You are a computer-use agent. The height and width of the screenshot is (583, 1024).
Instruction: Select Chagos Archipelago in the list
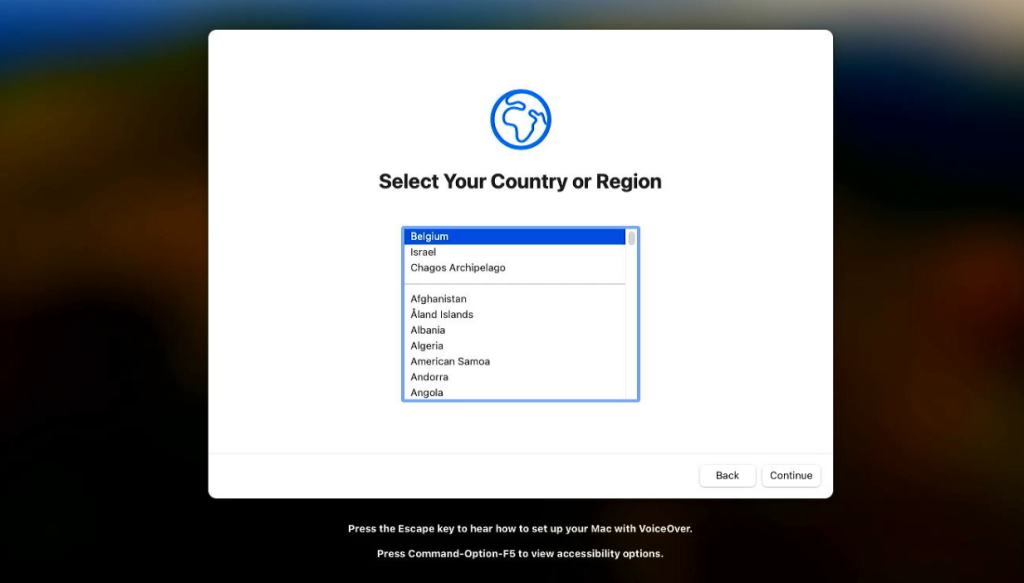pos(515,268)
